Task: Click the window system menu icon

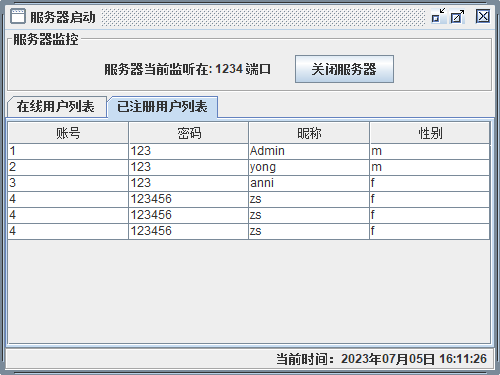Action: tap(18, 16)
